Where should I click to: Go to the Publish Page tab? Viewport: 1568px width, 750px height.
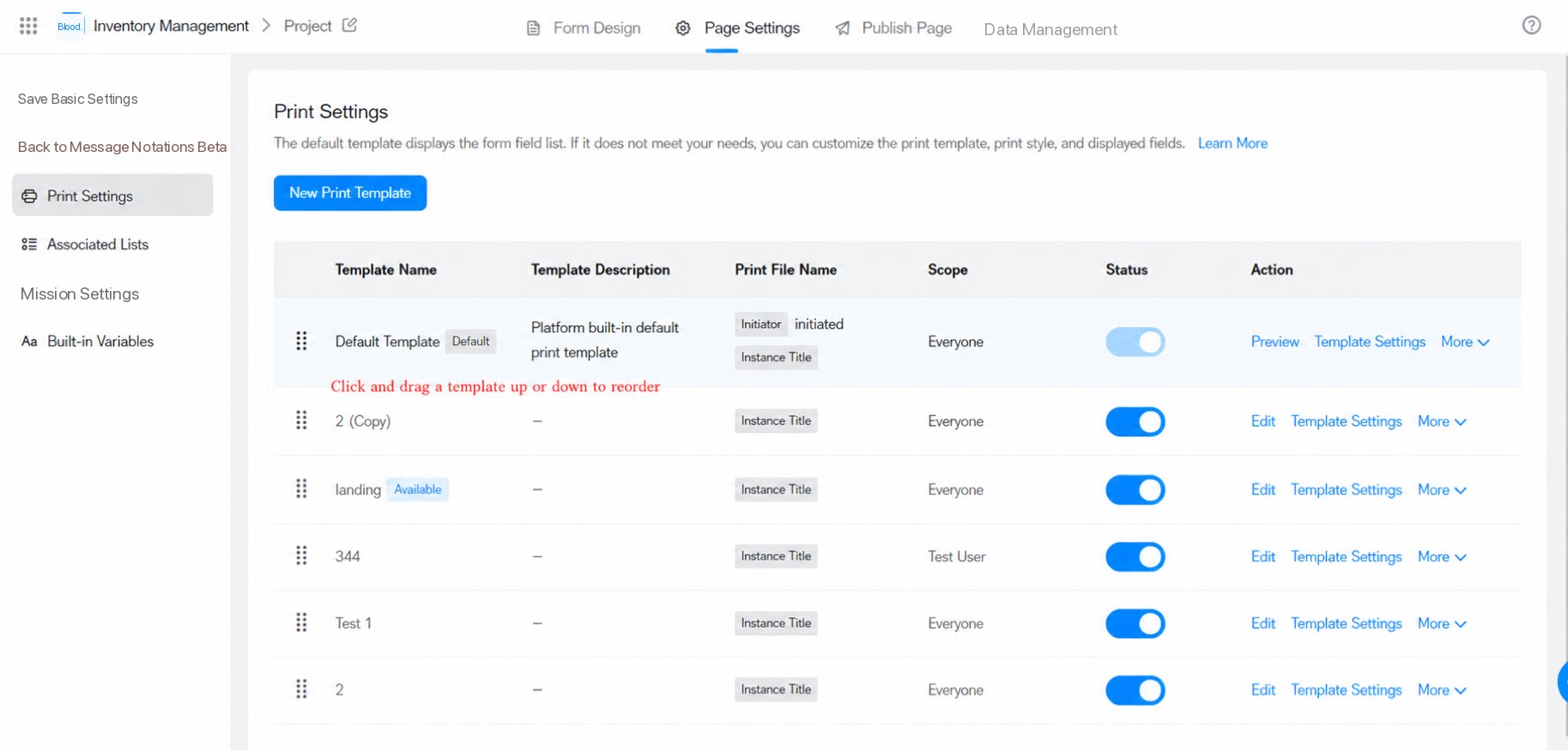(x=893, y=28)
